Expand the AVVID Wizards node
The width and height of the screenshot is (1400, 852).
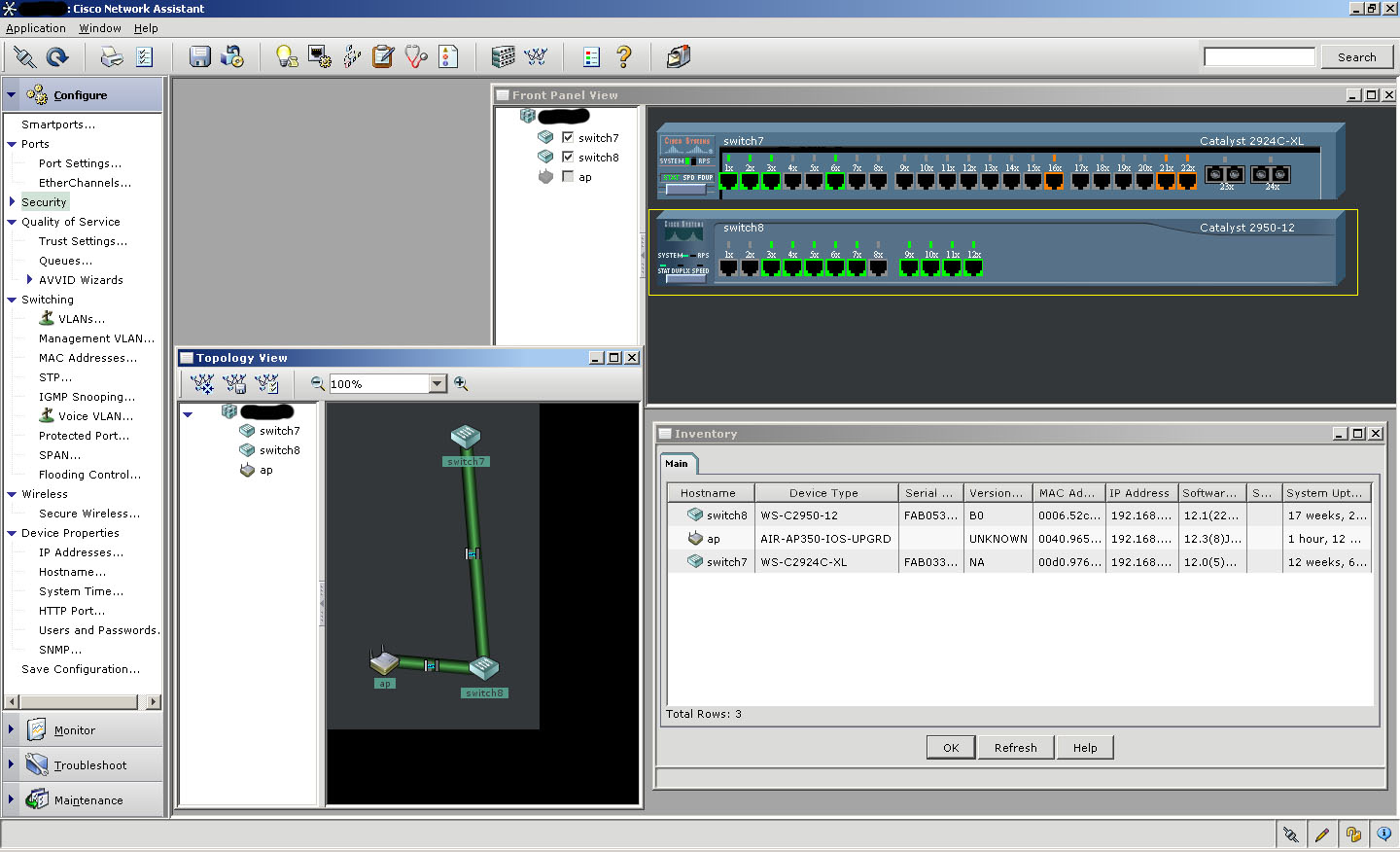click(29, 280)
